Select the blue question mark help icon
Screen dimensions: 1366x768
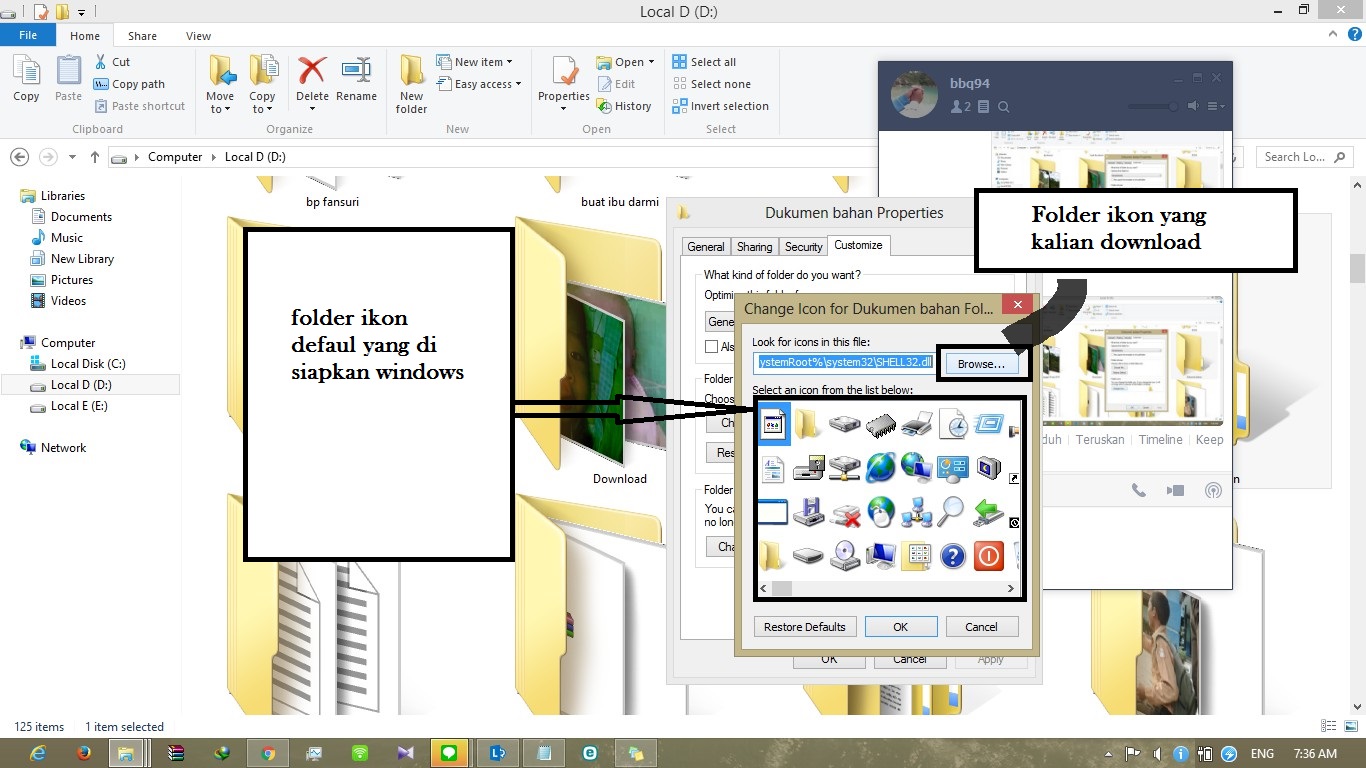tap(953, 556)
